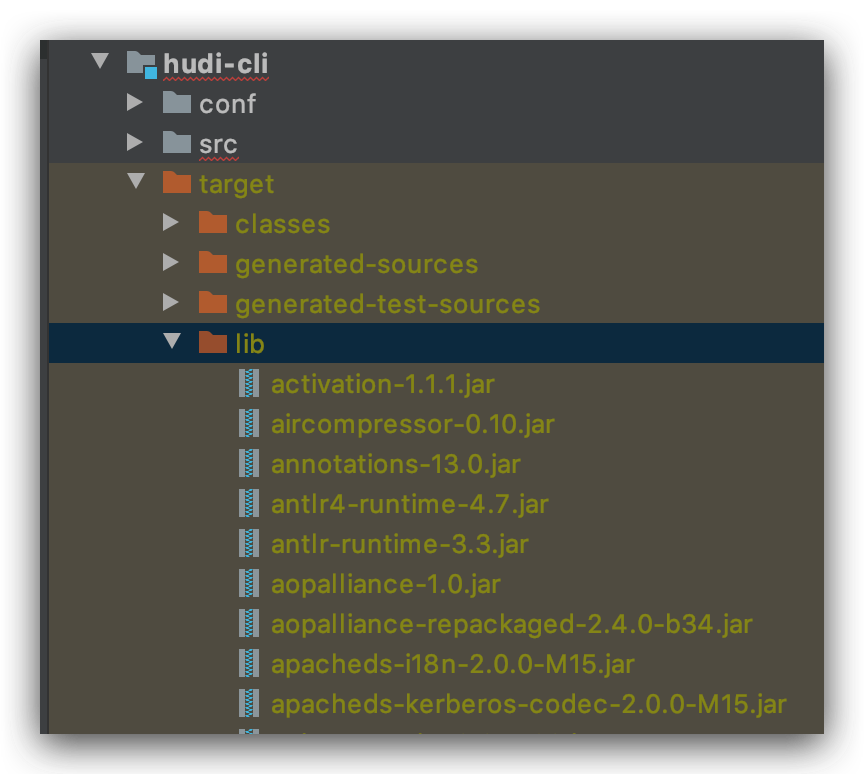Expand the conf folder arrow
Image resolution: width=864 pixels, height=774 pixels.
coord(134,102)
